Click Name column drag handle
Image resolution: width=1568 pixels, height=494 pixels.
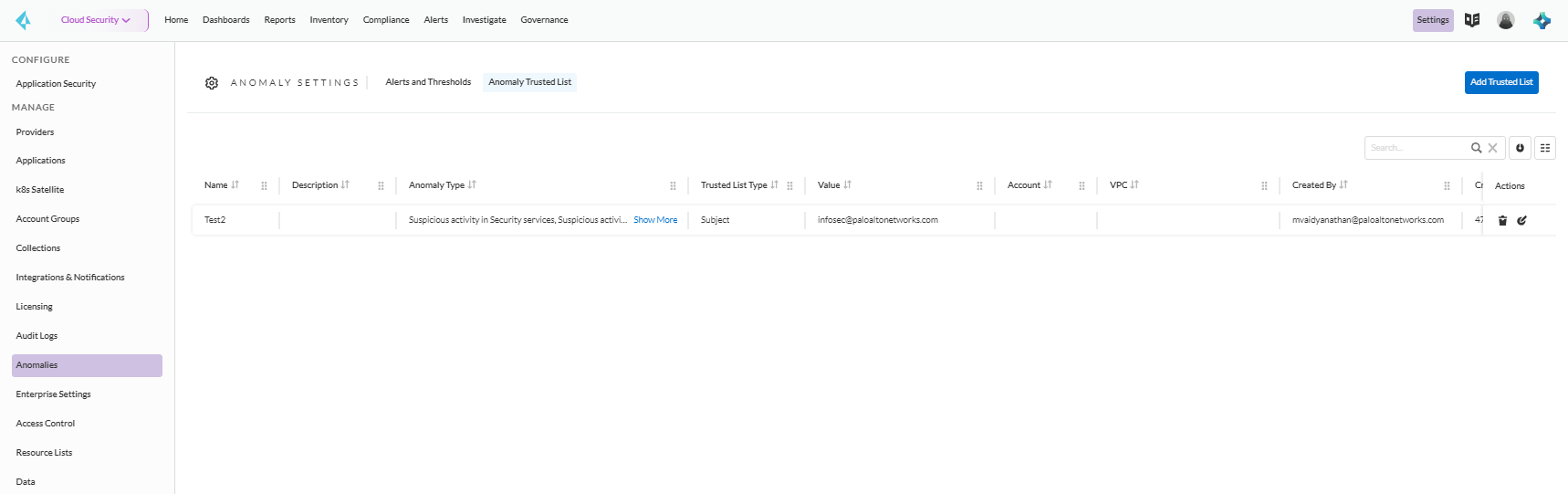265,186
